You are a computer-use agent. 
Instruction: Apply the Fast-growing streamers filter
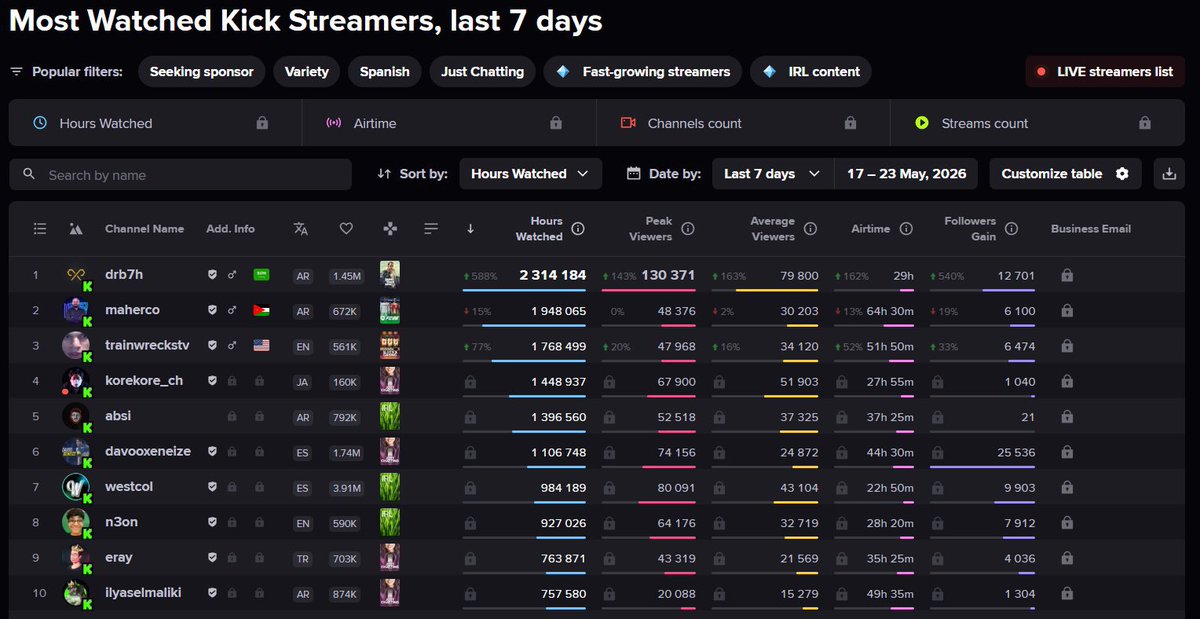[x=643, y=72]
